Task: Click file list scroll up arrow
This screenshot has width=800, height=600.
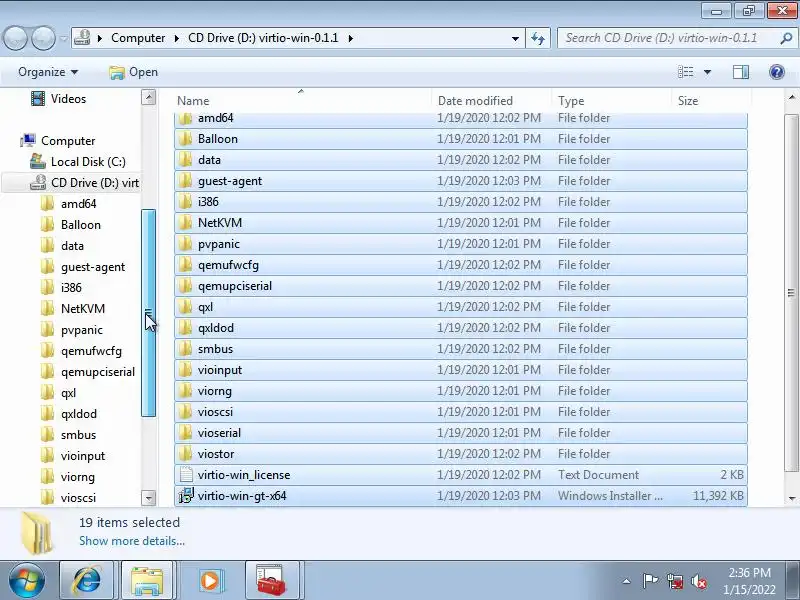Action: (791, 97)
